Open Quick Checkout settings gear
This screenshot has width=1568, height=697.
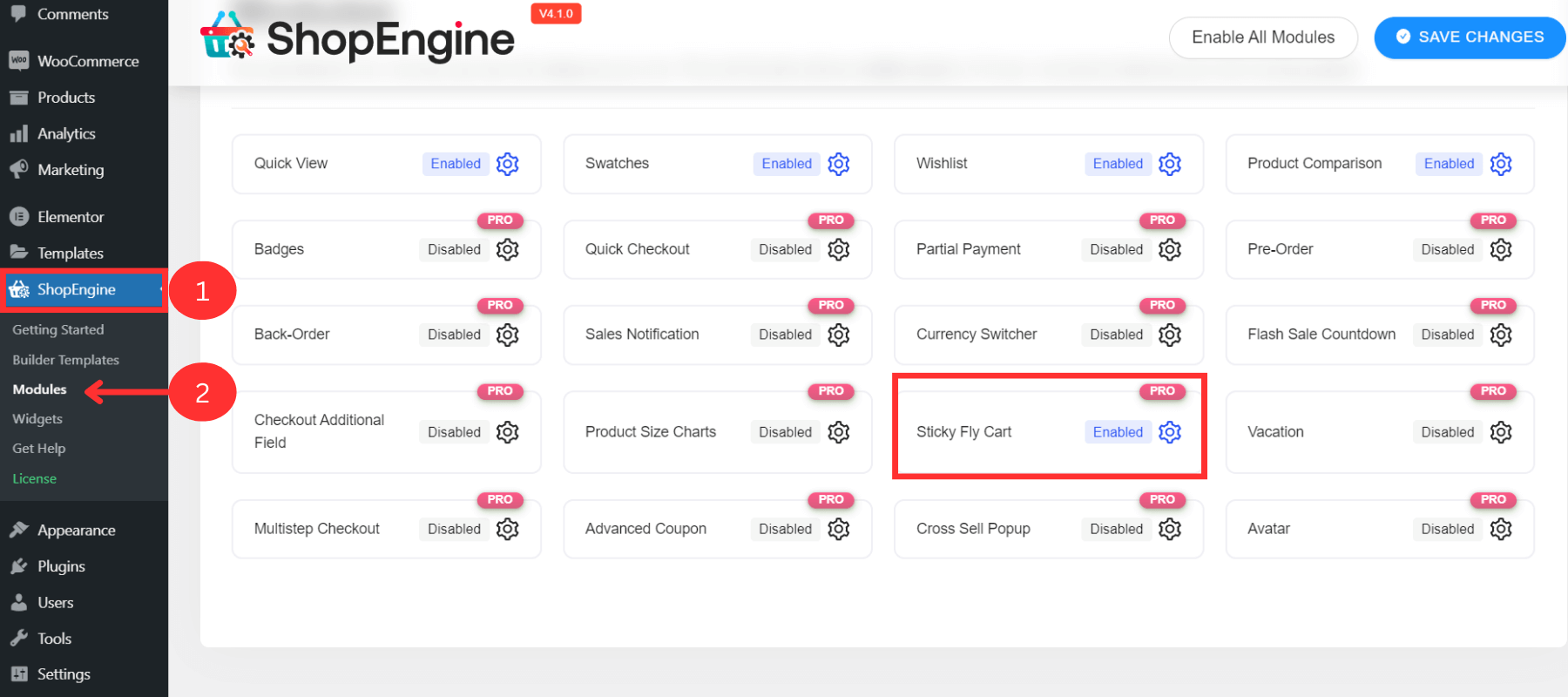coord(838,249)
